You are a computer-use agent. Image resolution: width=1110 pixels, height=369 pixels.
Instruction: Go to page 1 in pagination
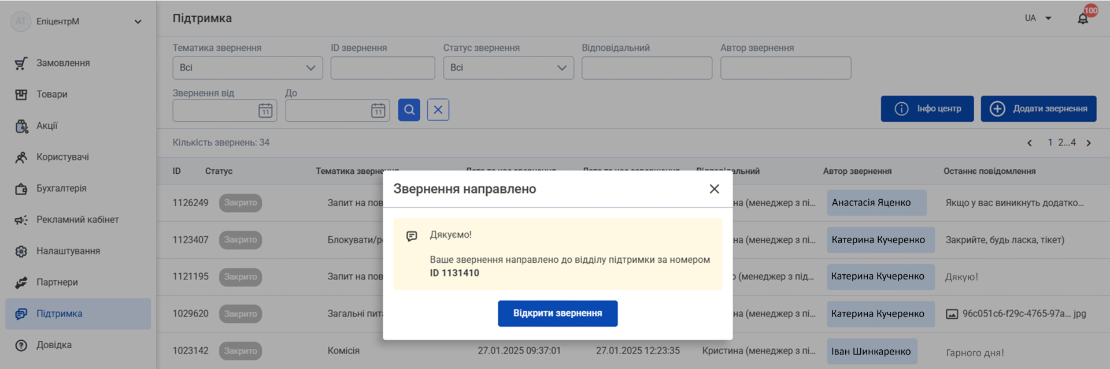point(1051,143)
